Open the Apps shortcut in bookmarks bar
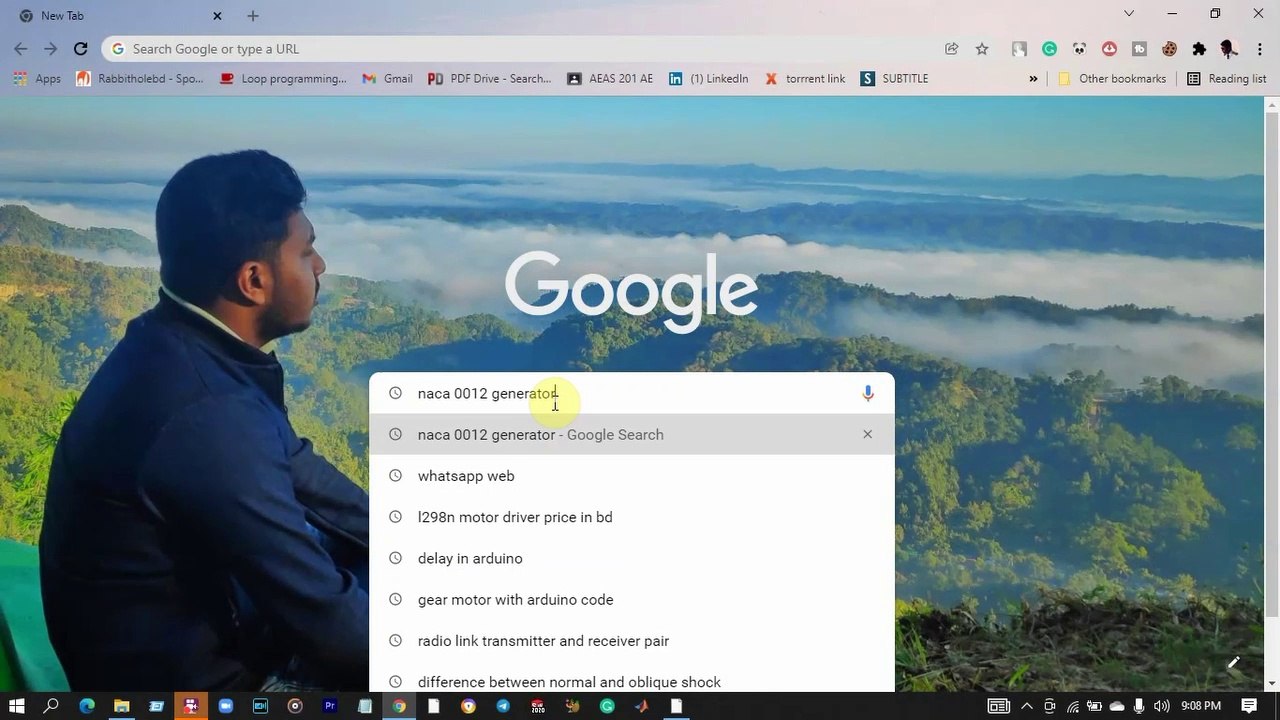The height and width of the screenshot is (720, 1280). point(37,79)
